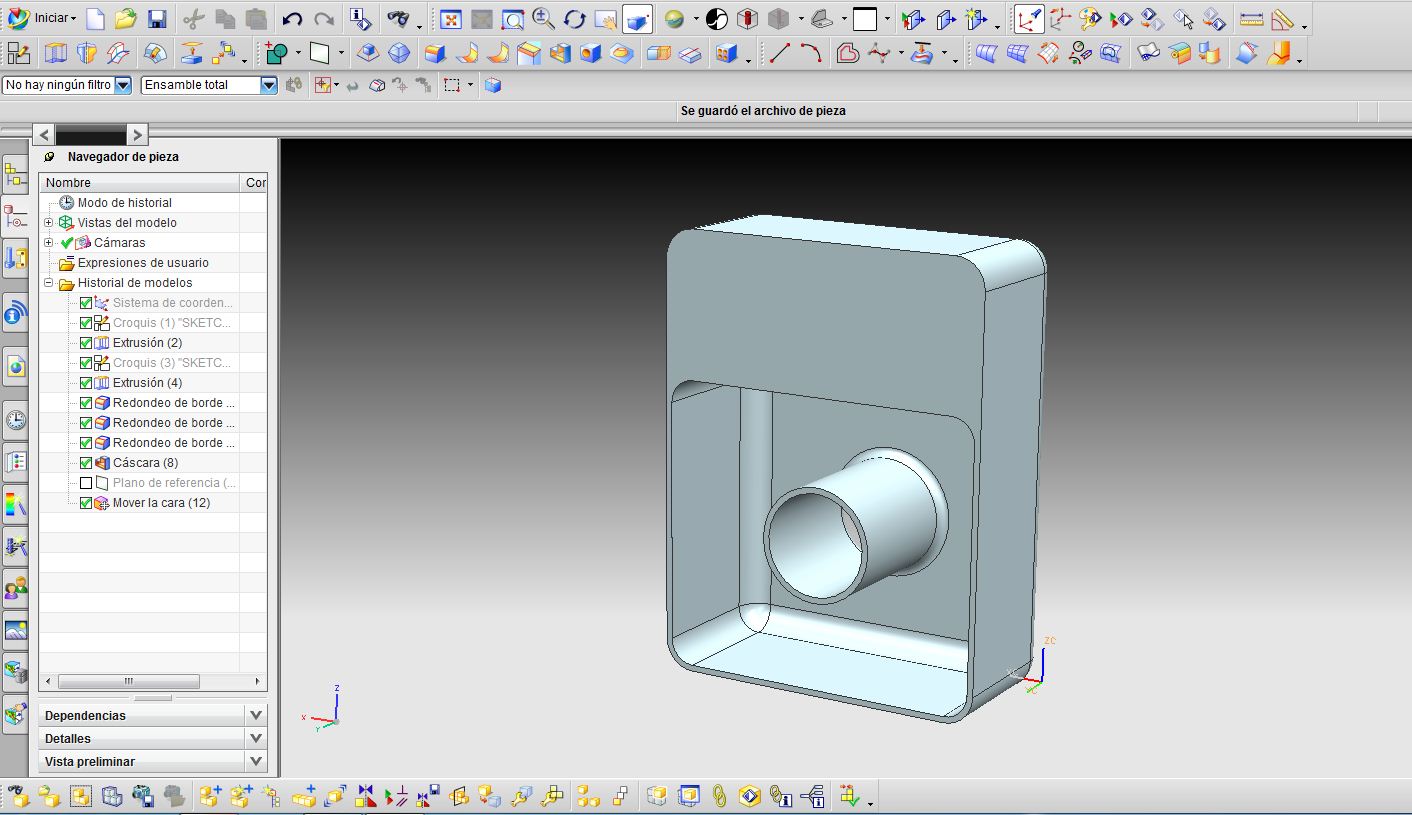
Task: Click the Navegador de pieza title
Action: [x=123, y=157]
